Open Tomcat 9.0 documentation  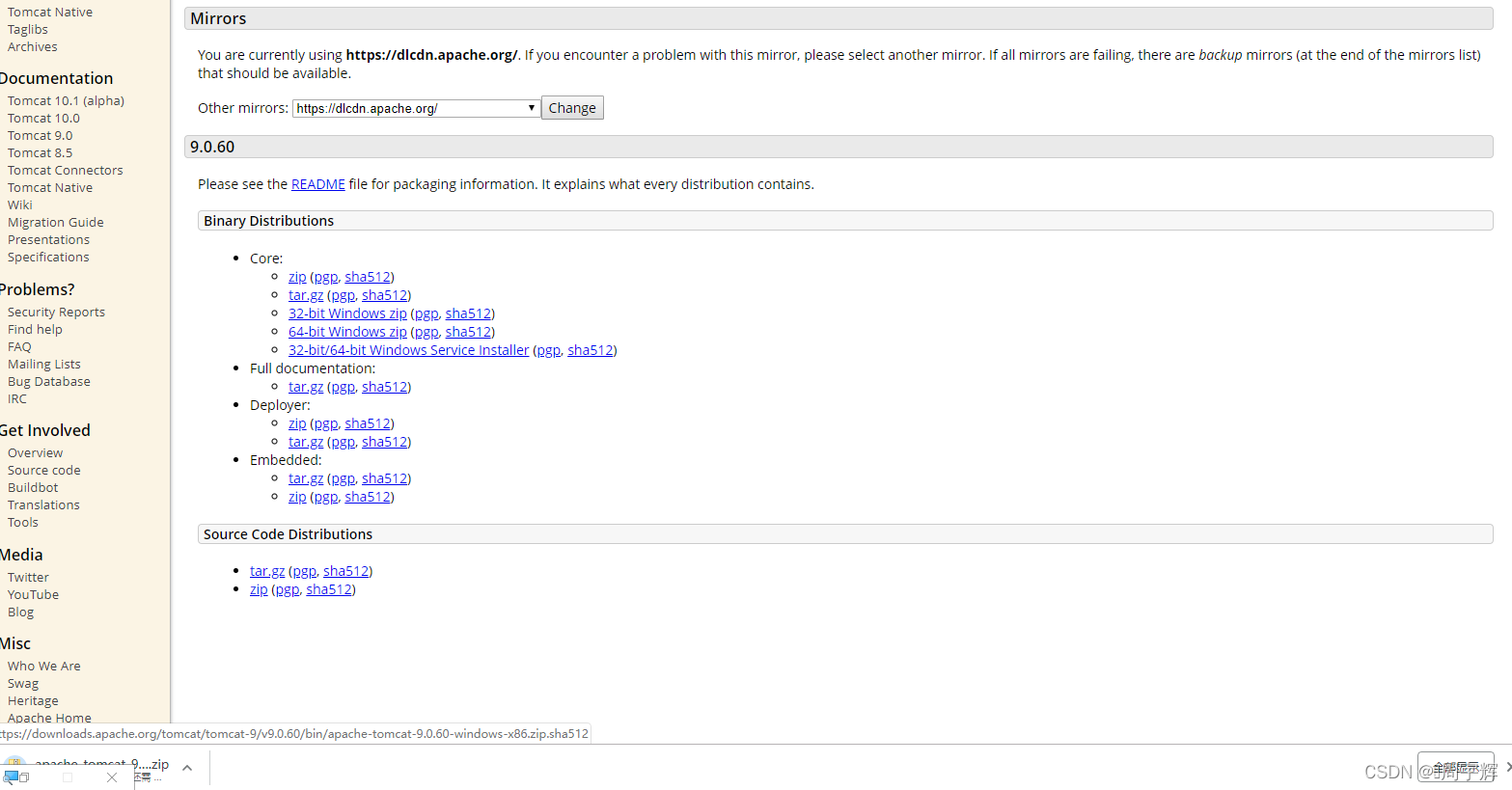click(40, 136)
